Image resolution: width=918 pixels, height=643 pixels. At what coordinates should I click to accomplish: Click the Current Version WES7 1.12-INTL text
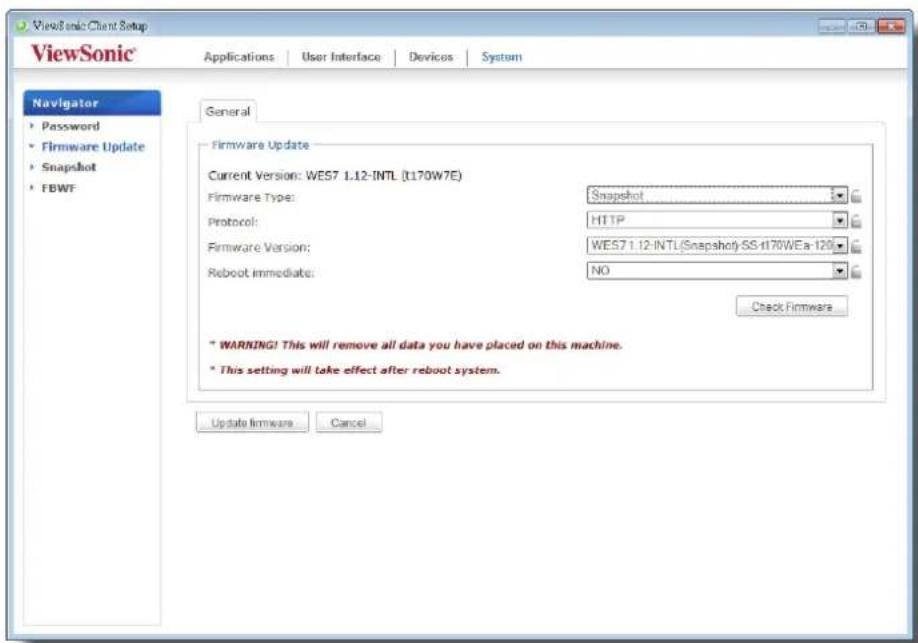(335, 176)
